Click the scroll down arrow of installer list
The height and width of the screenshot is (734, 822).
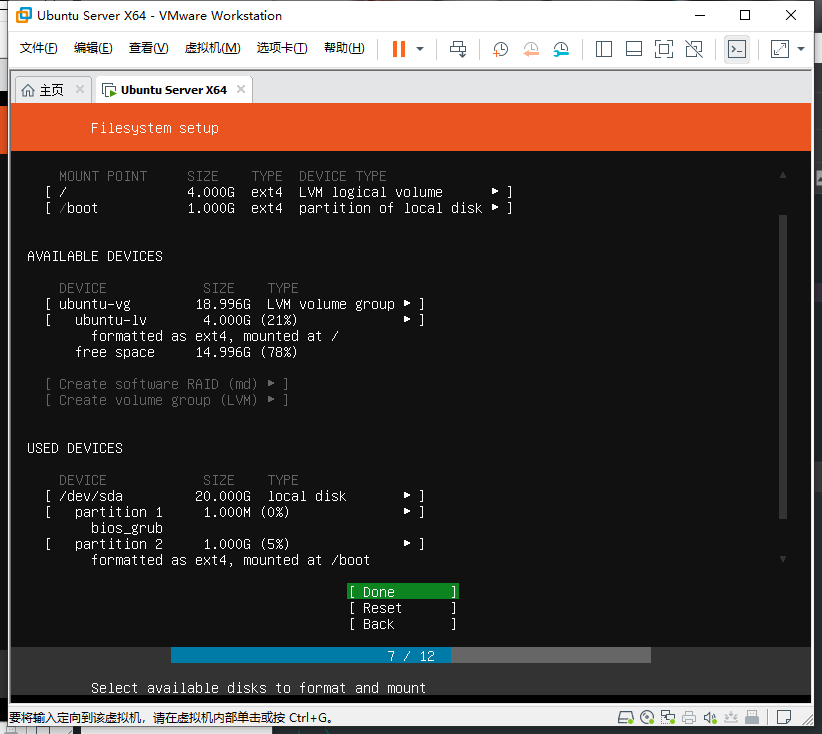click(x=783, y=559)
